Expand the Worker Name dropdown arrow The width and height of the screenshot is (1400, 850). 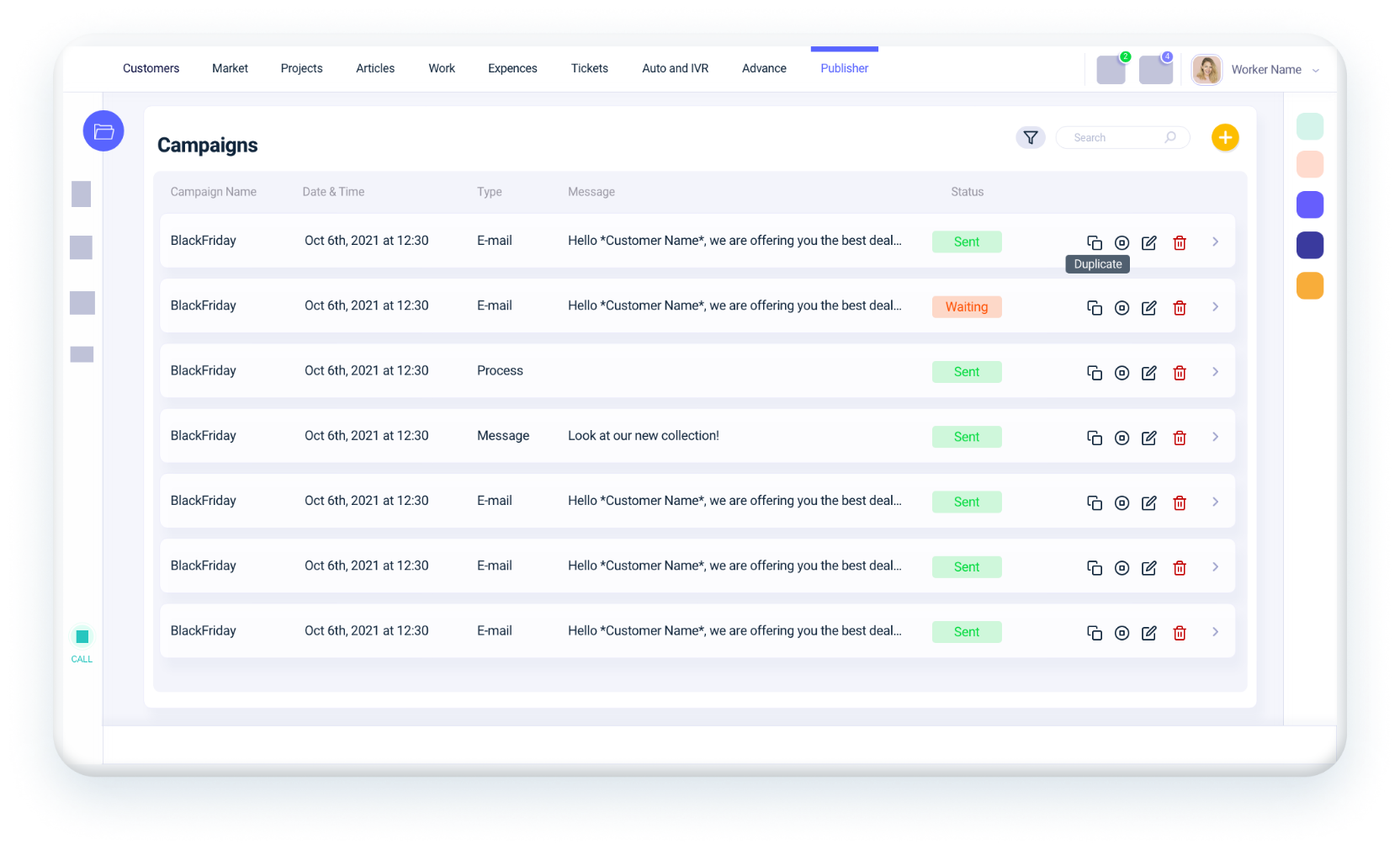pos(1316,71)
